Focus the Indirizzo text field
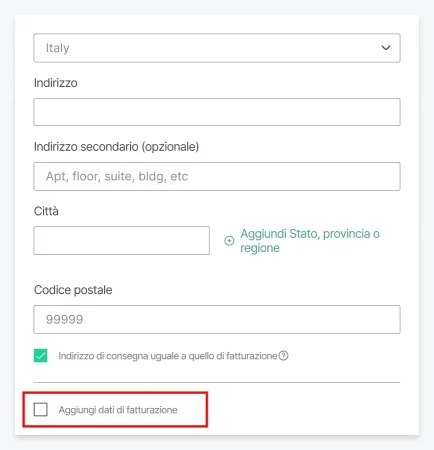This screenshot has height=450, width=434. pyautogui.click(x=217, y=112)
